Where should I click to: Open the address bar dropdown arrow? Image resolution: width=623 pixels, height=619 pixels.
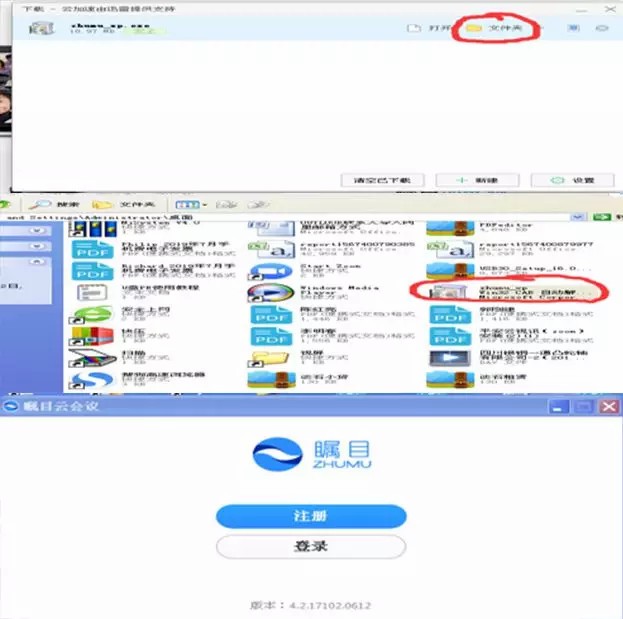(x=578, y=217)
